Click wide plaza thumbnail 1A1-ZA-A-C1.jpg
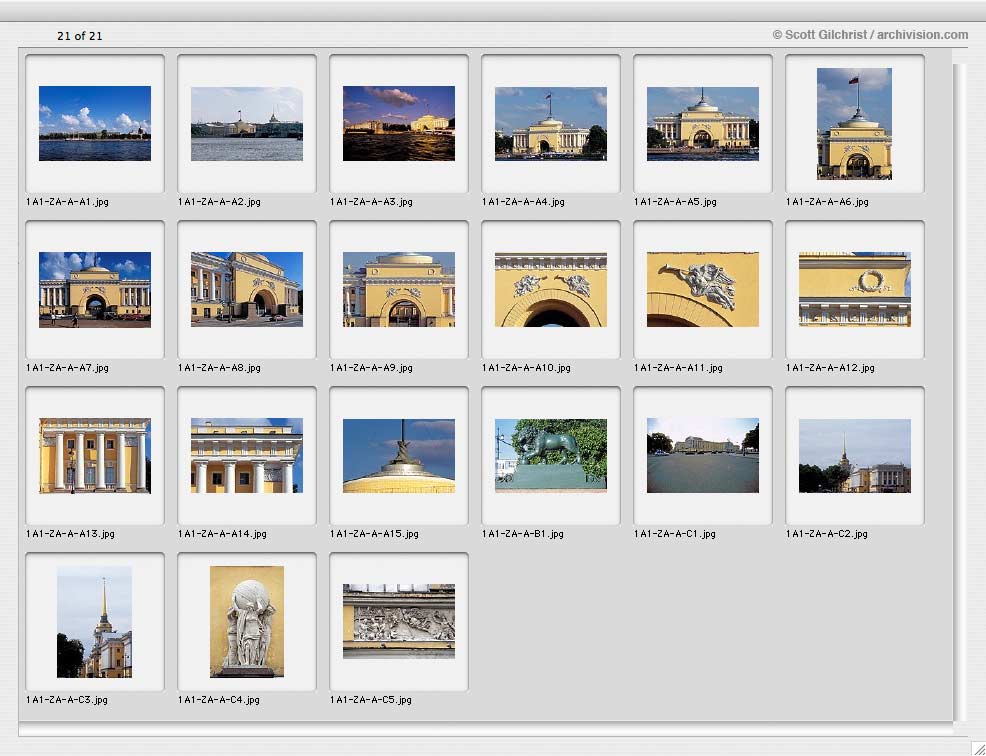986x756 pixels. pyautogui.click(x=703, y=455)
